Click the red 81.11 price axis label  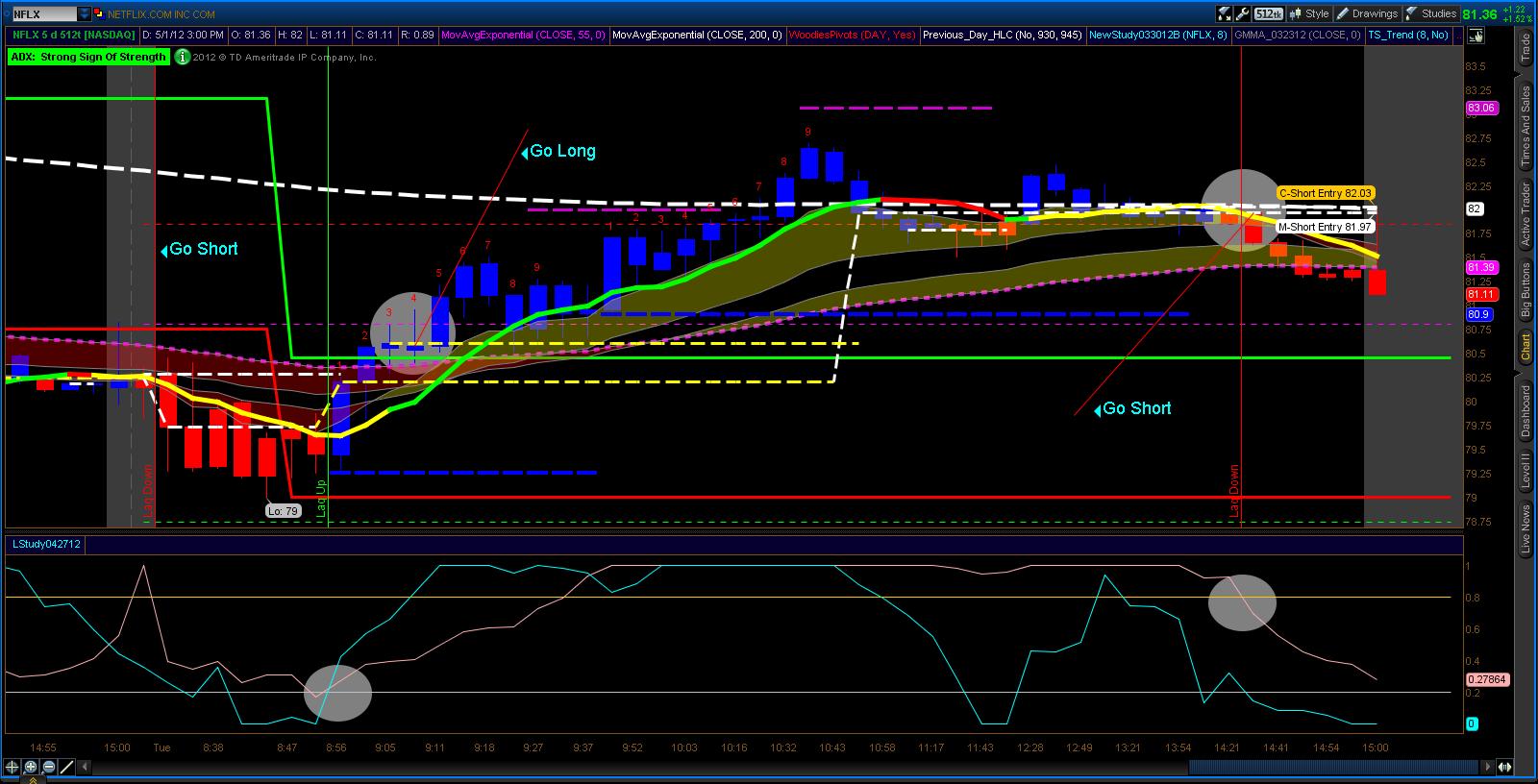coord(1480,294)
